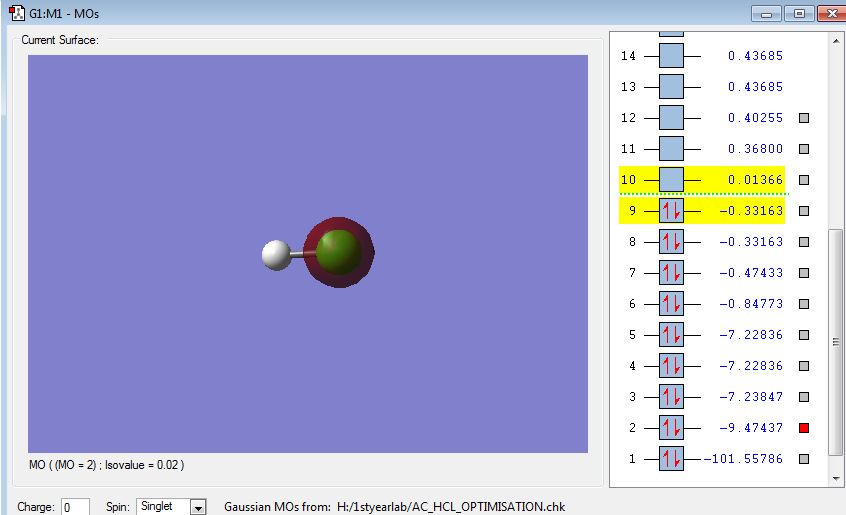
Task: Click the scroll up arrow of orbital list
Action: point(837,40)
